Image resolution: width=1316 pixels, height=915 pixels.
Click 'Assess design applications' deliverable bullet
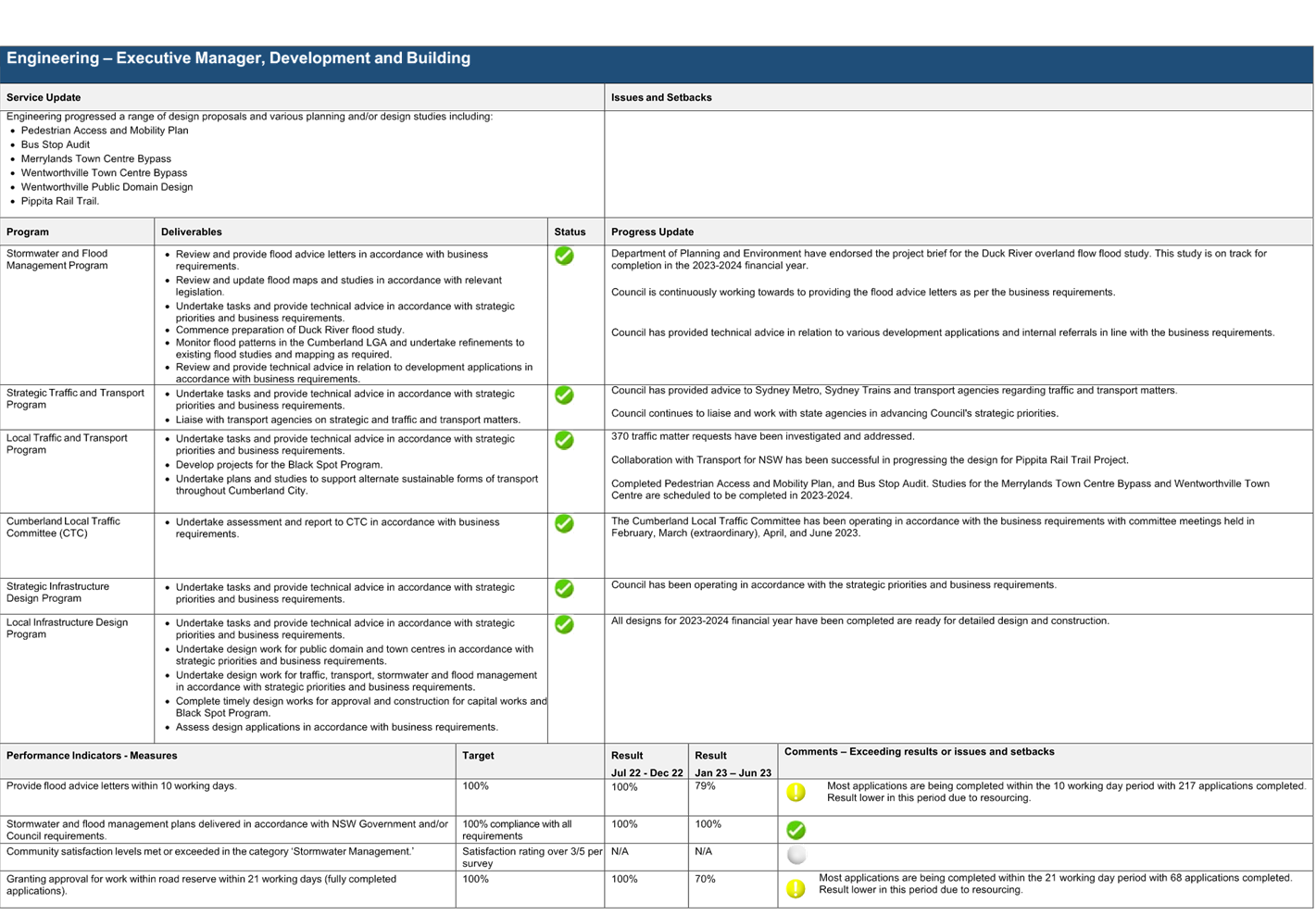coord(337,727)
